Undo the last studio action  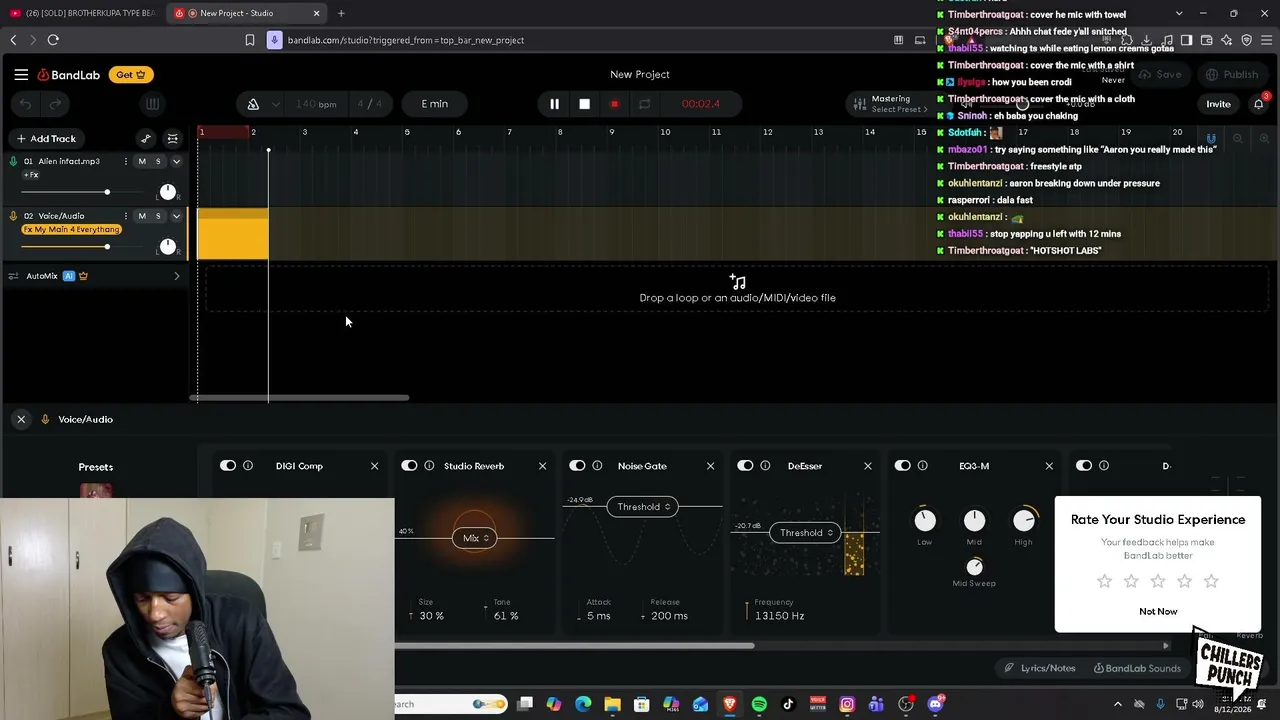26,104
